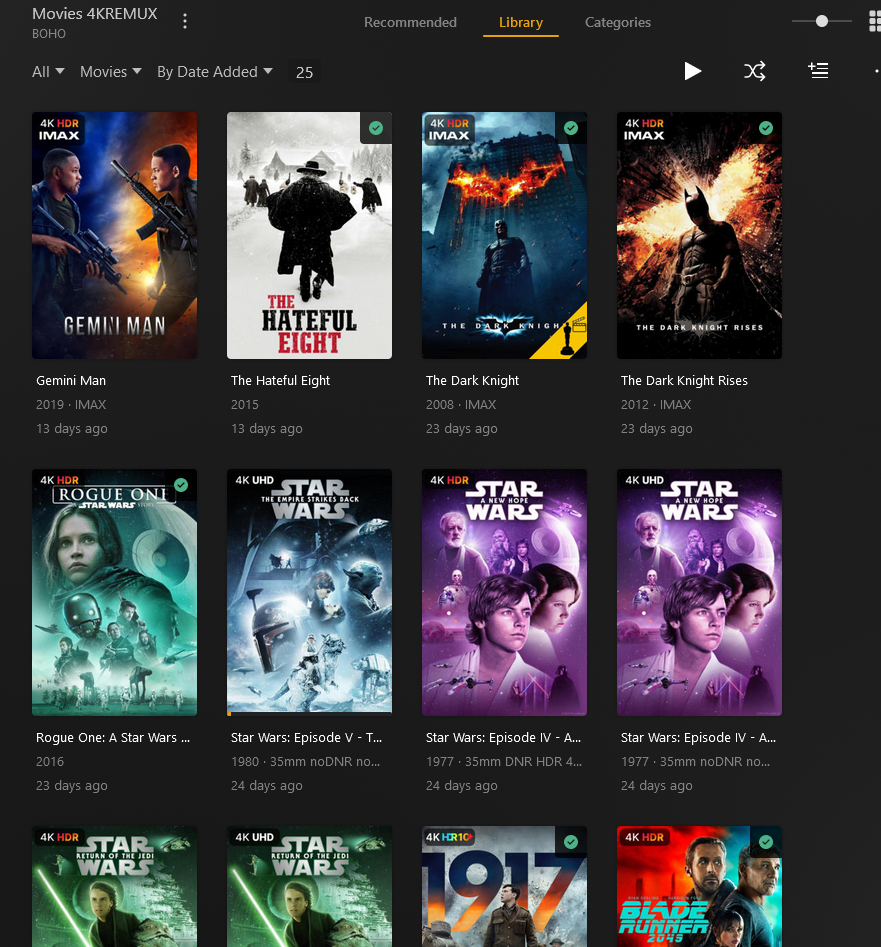Click '2008 · IMAX' under The Dark Knight
Screen dimensions: 881x947
click(461, 405)
